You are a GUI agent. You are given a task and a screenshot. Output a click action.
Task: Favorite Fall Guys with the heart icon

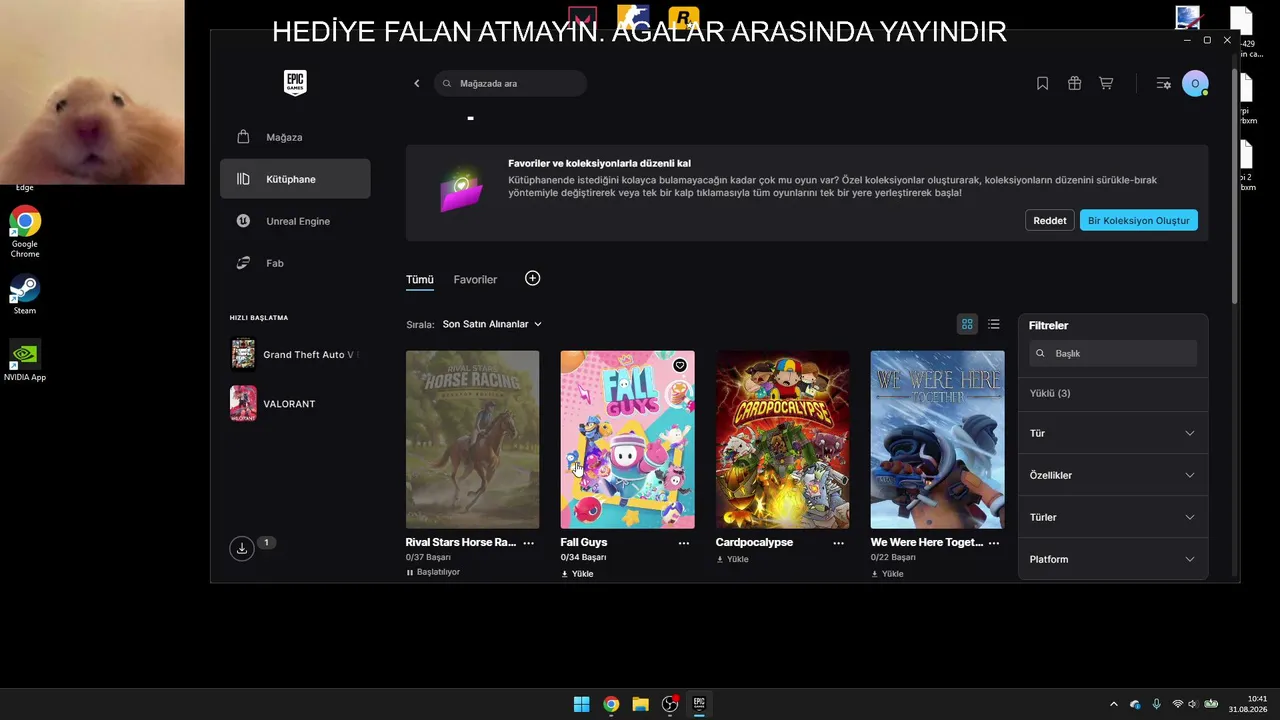point(680,365)
